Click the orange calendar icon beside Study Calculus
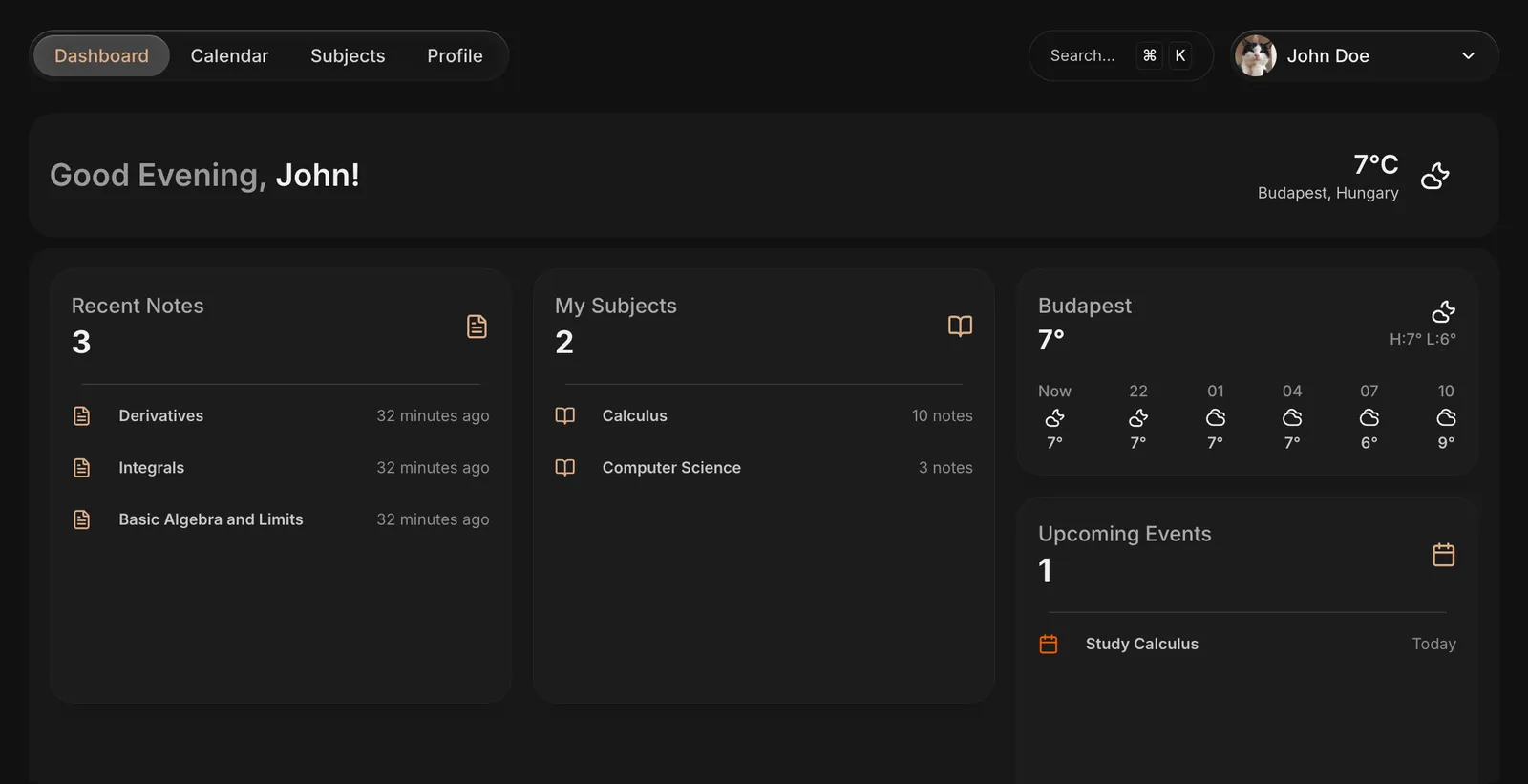The image size is (1528, 784). tap(1049, 645)
